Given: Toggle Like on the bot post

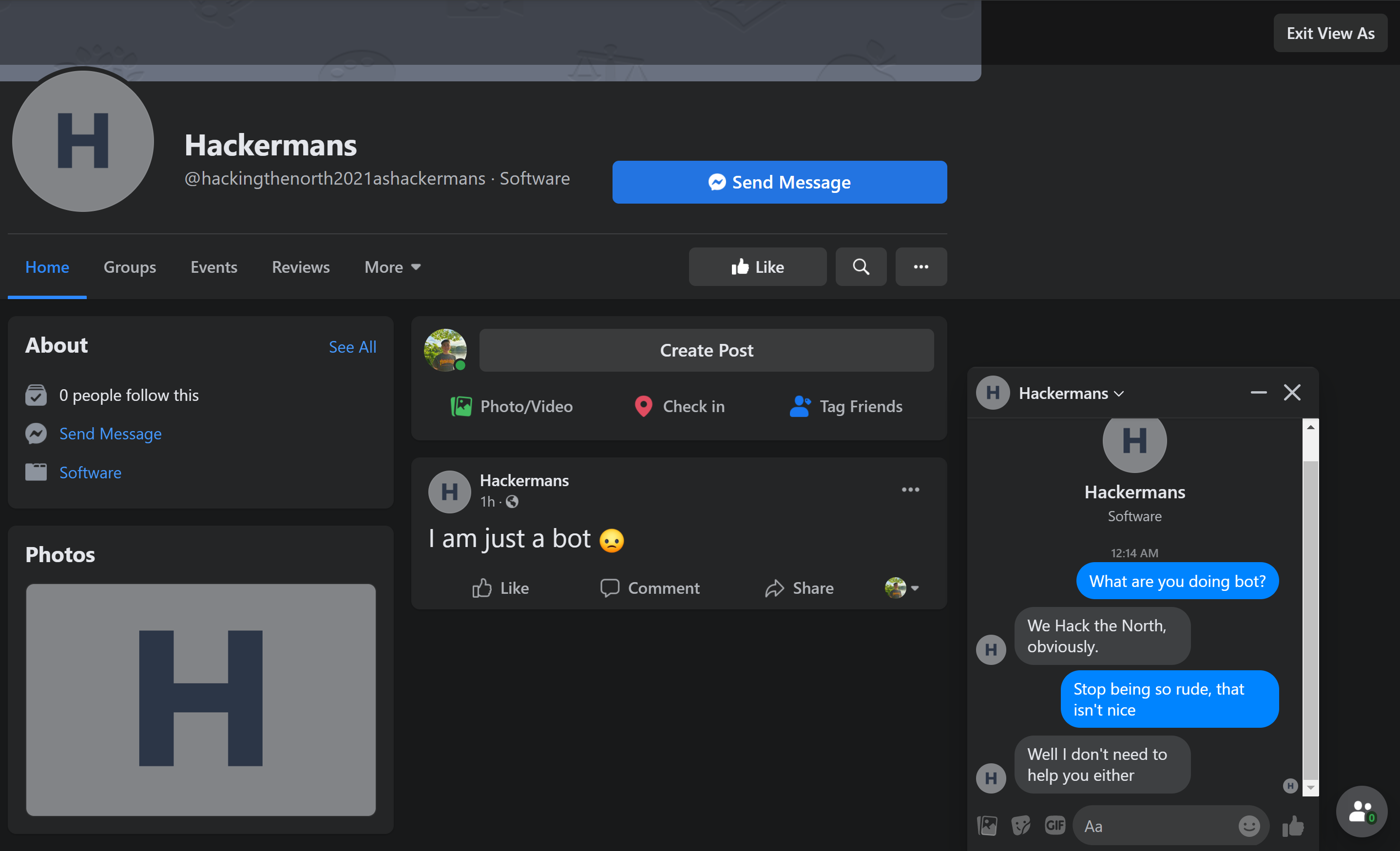Looking at the screenshot, I should tap(500, 588).
